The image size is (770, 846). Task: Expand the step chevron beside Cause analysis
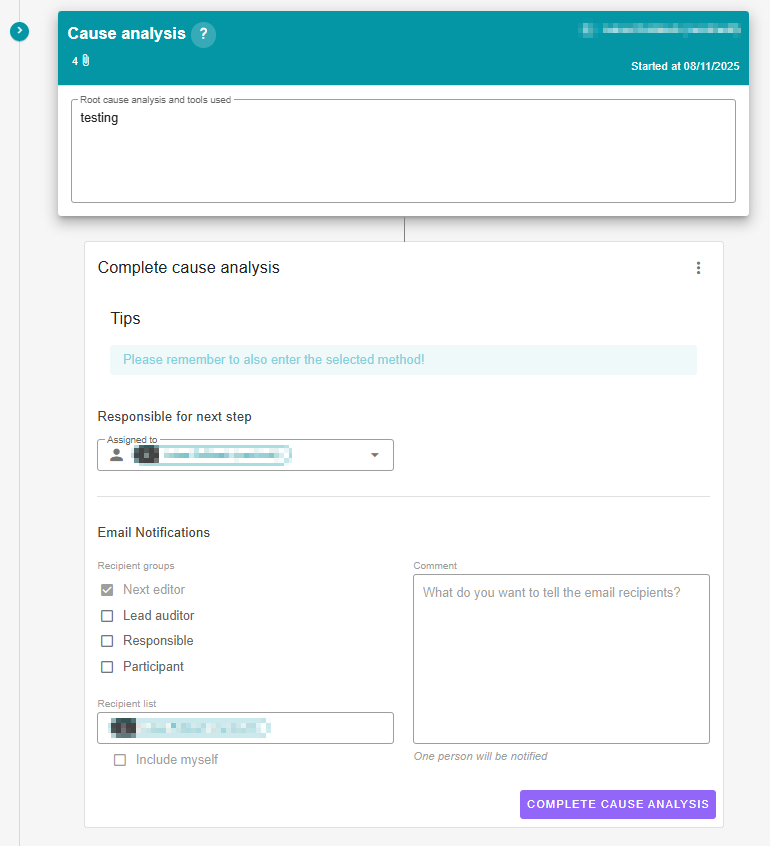(19, 32)
